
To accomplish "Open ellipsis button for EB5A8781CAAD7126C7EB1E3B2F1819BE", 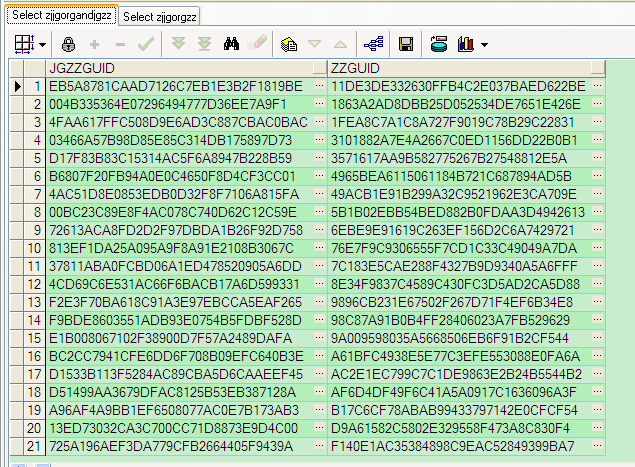I will (x=320, y=86).
